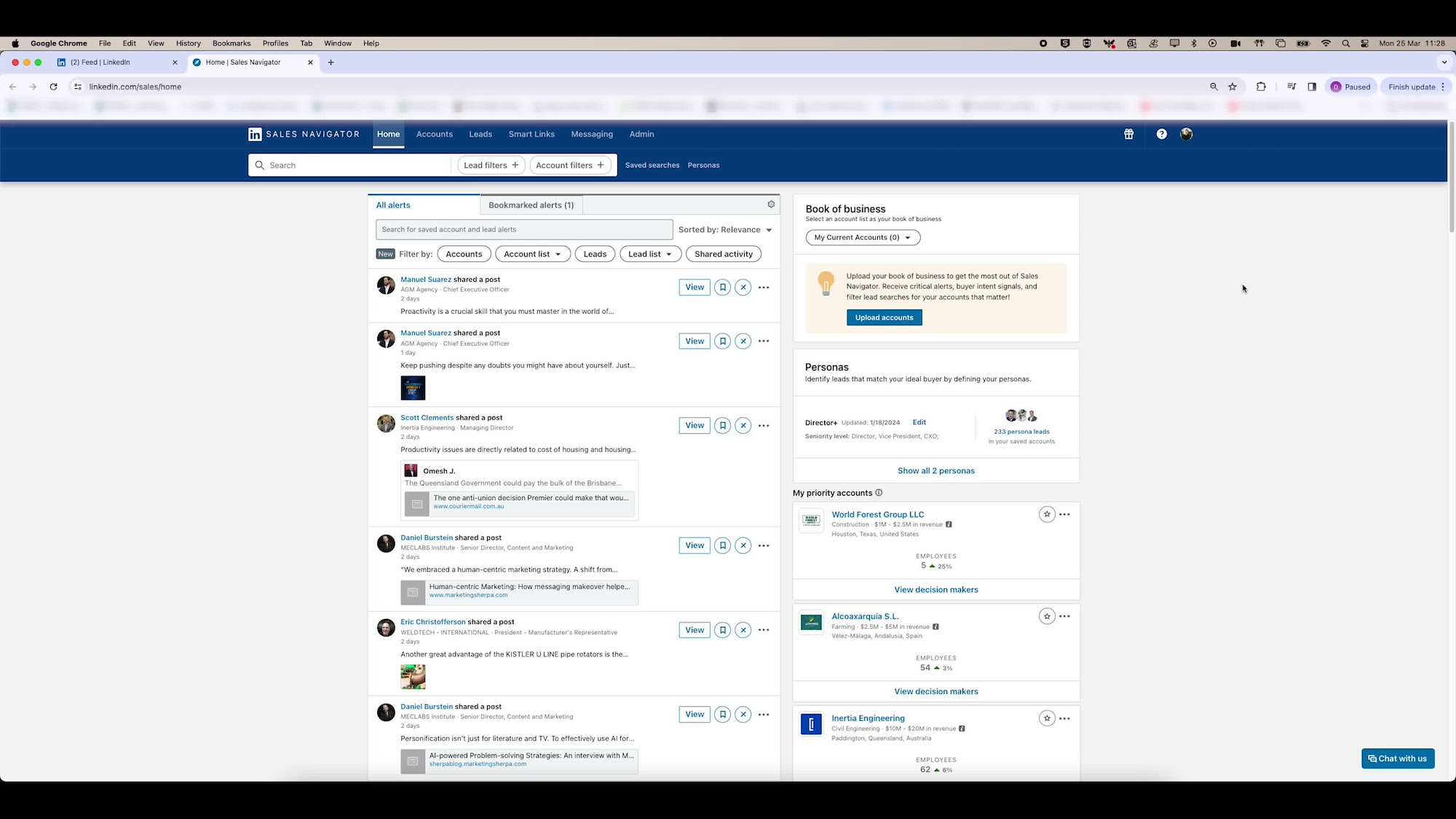Viewport: 1456px width, 819px height.
Task: Open more options for Inertia Engineering account
Action: pos(1064,719)
